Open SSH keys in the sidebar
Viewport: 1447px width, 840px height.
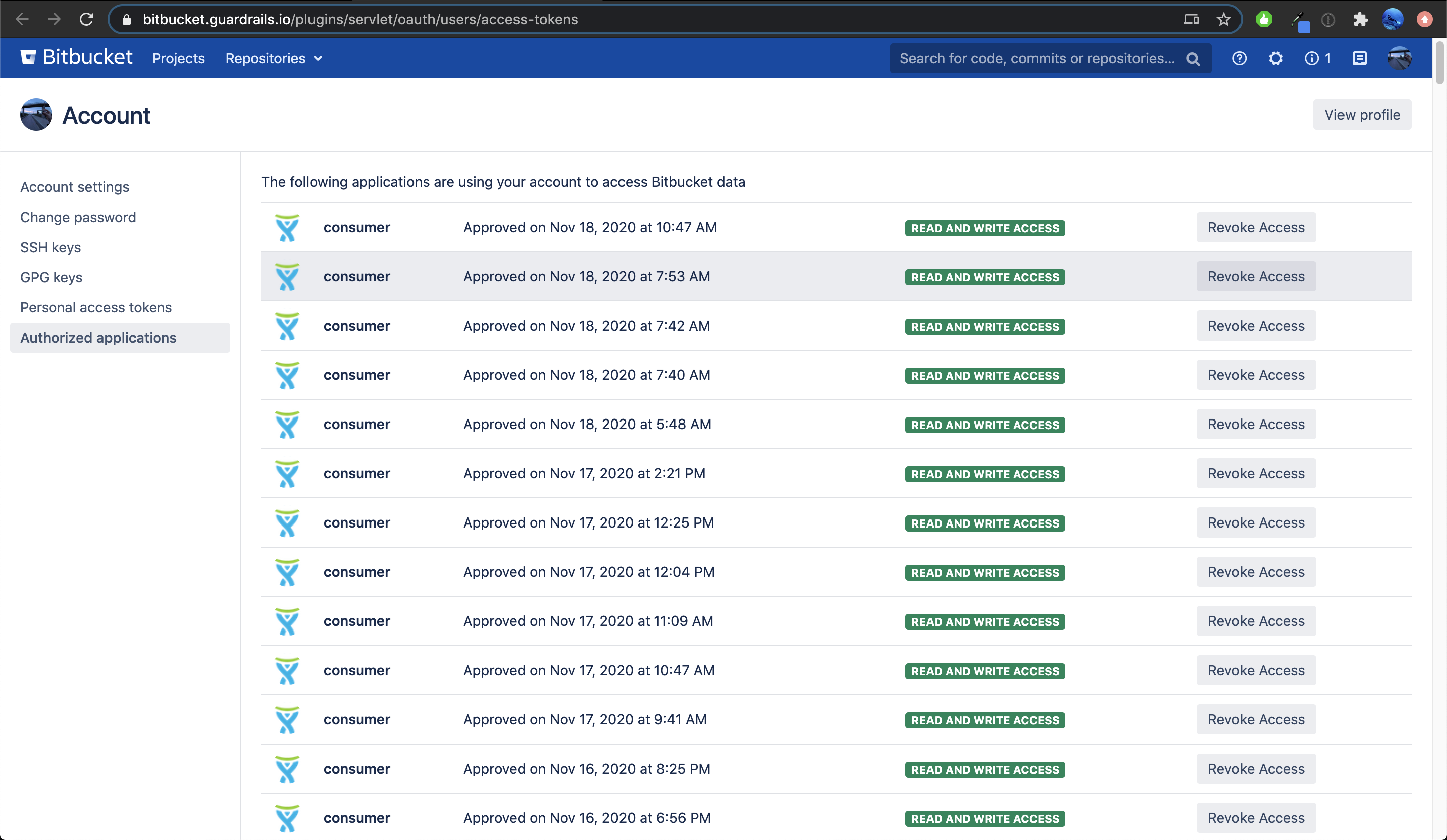[x=51, y=247]
